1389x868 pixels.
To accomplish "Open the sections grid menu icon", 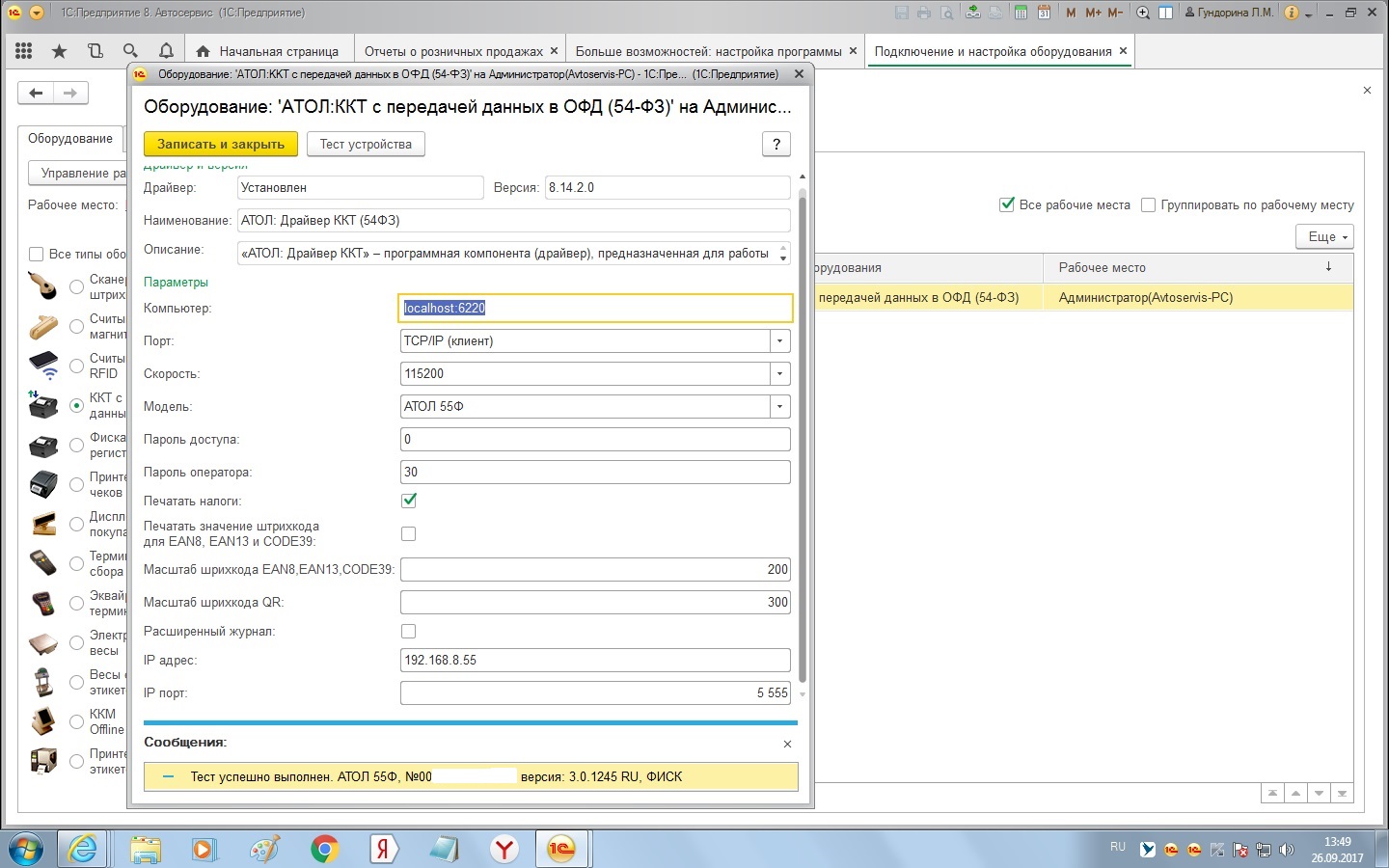I will point(24,51).
